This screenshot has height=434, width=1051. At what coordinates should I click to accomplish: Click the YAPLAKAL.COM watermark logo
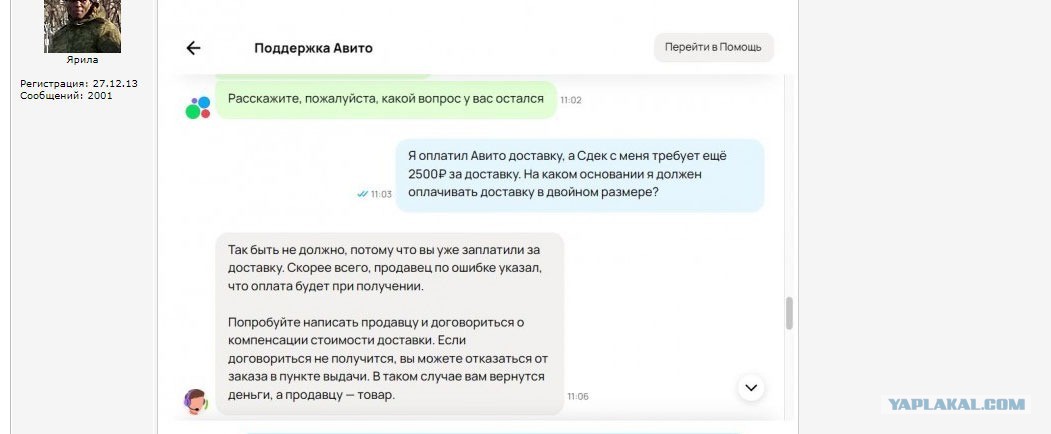point(956,404)
